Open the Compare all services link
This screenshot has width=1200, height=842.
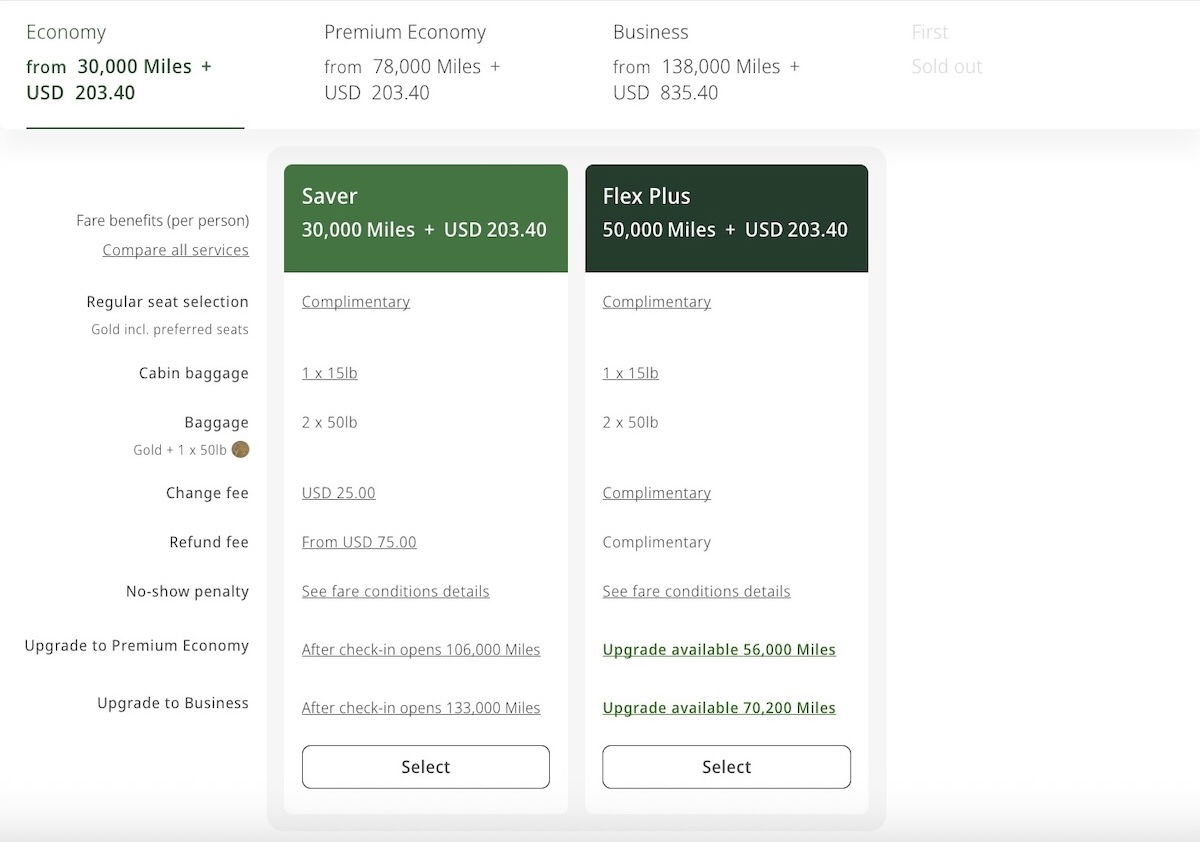[x=175, y=250]
